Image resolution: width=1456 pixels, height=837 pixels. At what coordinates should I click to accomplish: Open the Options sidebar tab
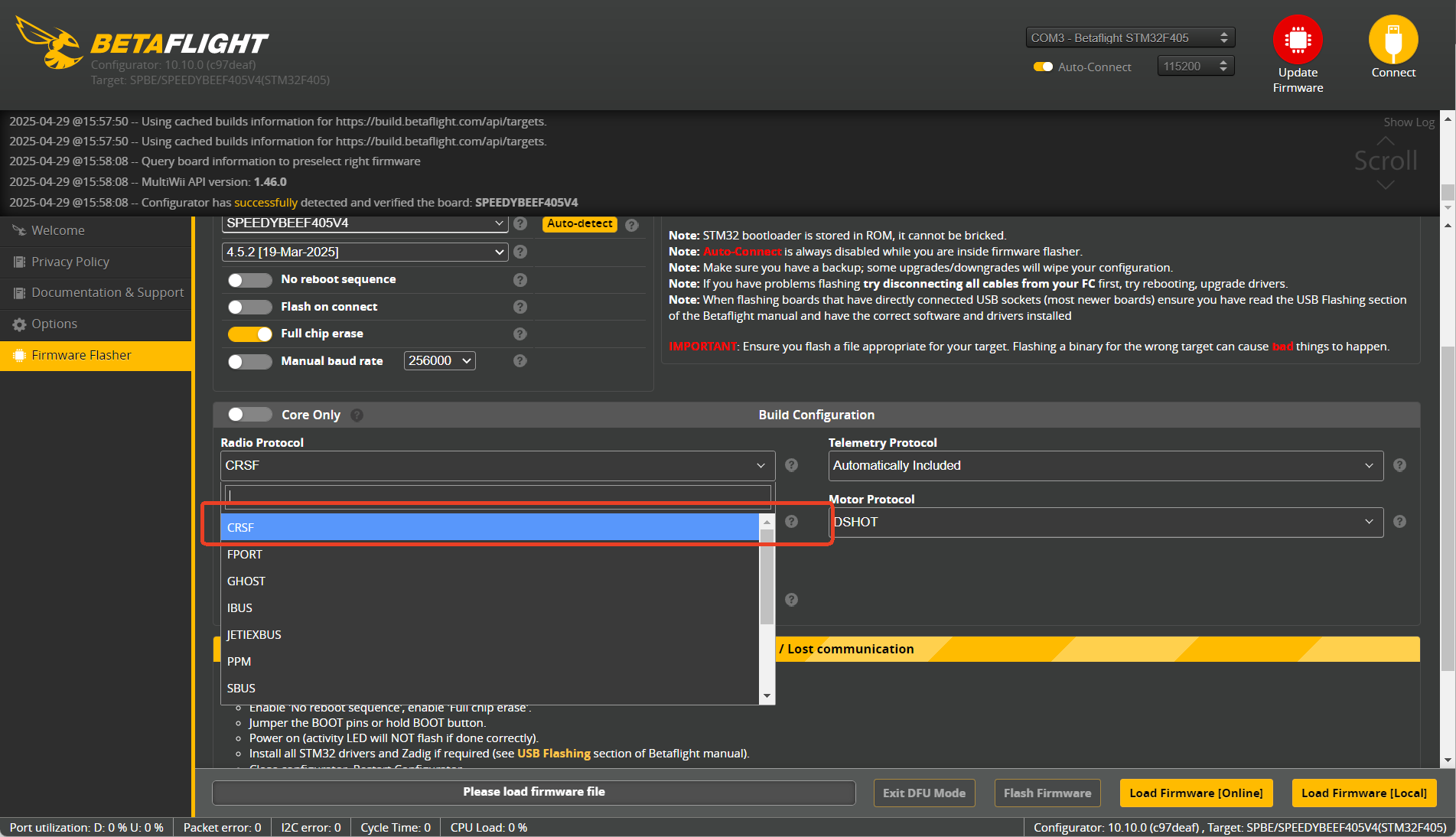pos(96,324)
